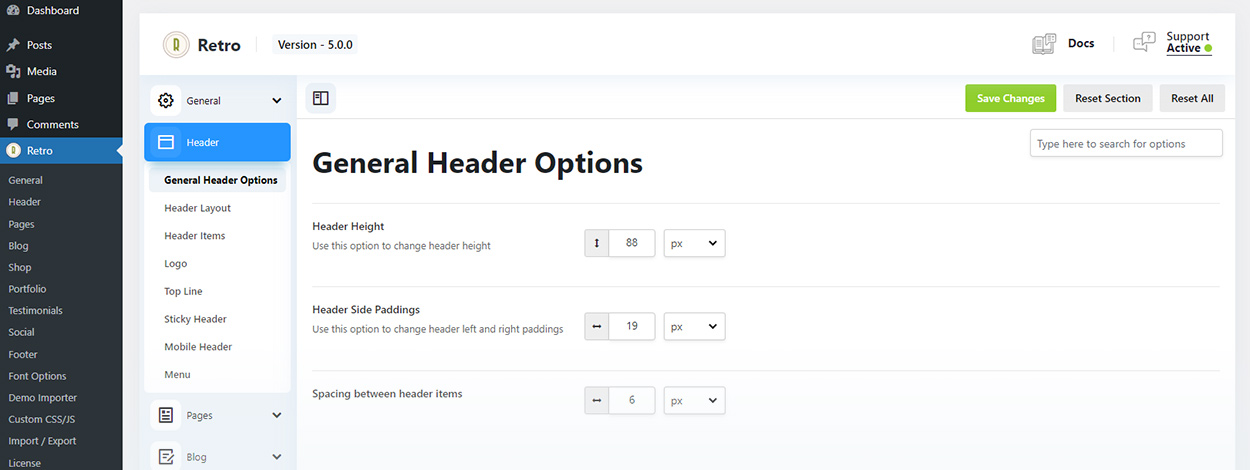Expand the General section chevron

(x=277, y=101)
